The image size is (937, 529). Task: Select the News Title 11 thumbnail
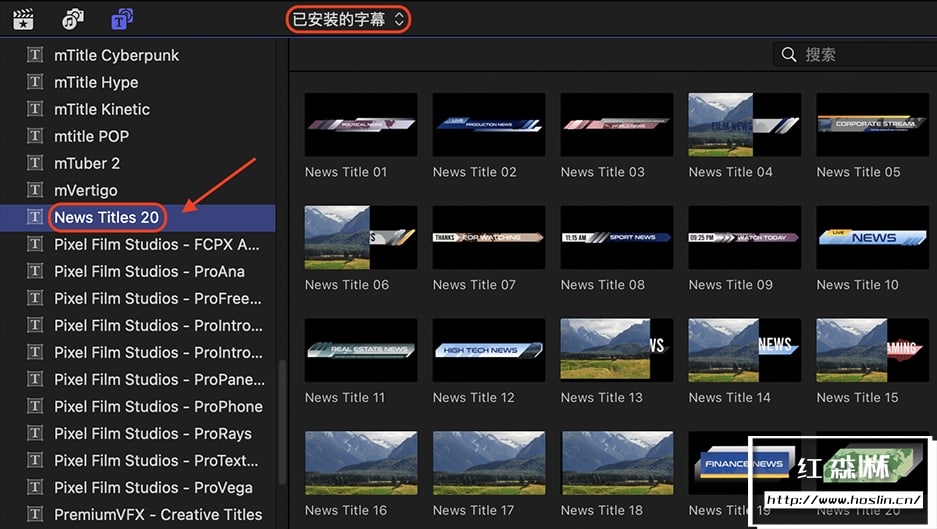pos(361,350)
